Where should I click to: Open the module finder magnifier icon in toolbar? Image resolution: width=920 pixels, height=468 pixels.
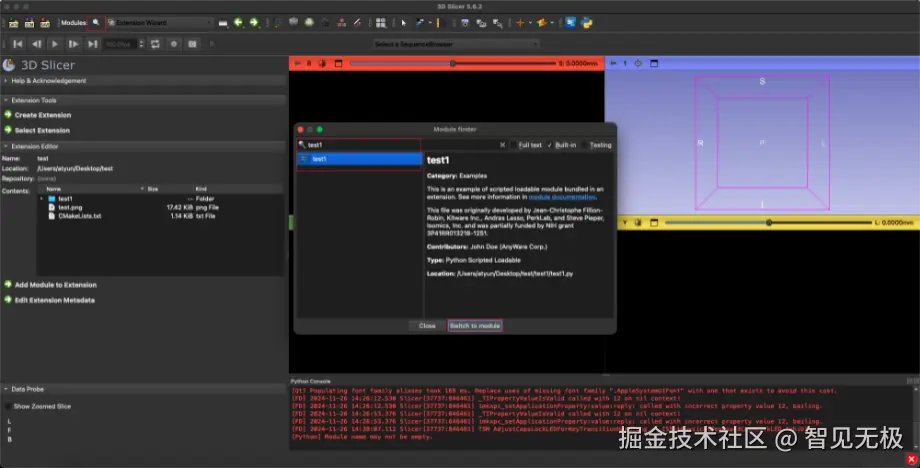point(96,22)
